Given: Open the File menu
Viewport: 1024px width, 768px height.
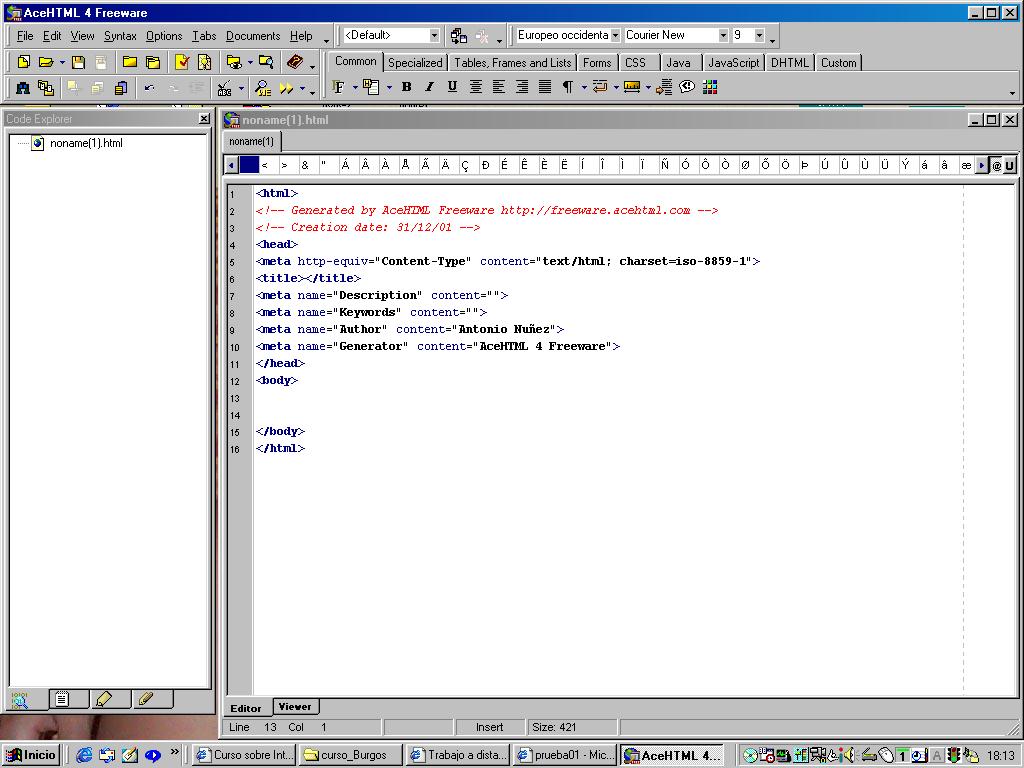Looking at the screenshot, I should (x=25, y=36).
